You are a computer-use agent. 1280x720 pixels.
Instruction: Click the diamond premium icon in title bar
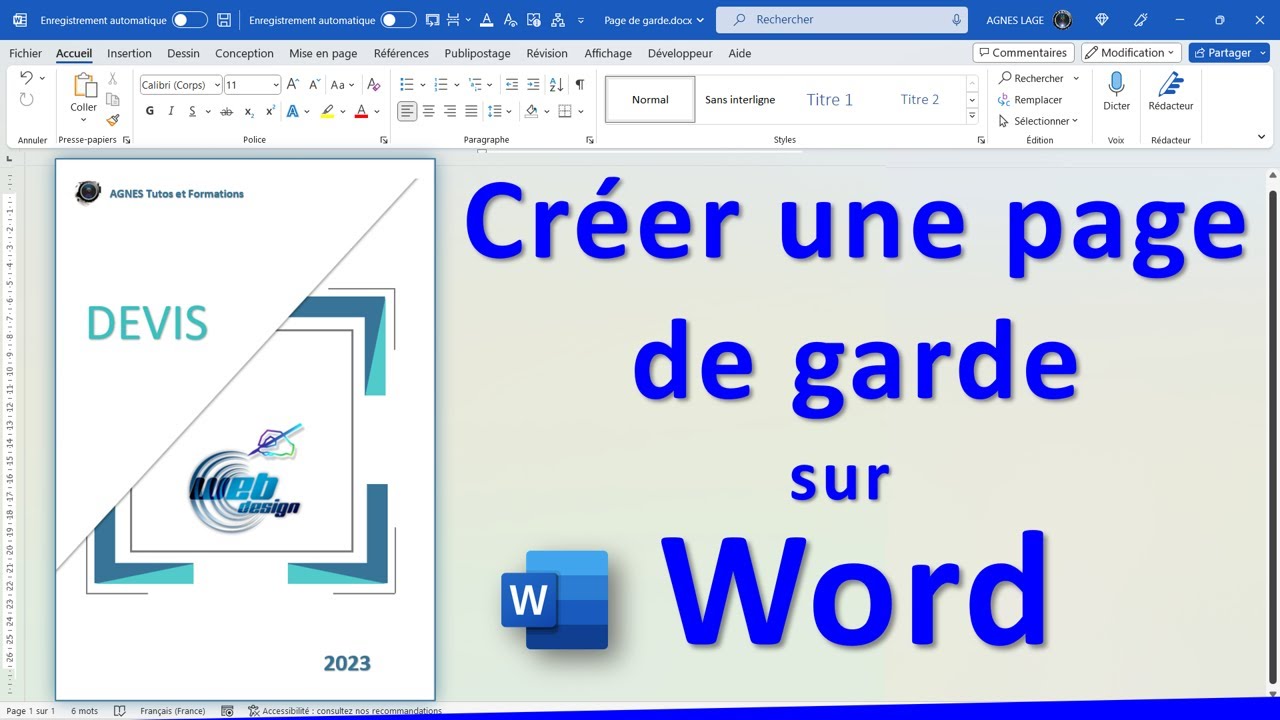1102,20
